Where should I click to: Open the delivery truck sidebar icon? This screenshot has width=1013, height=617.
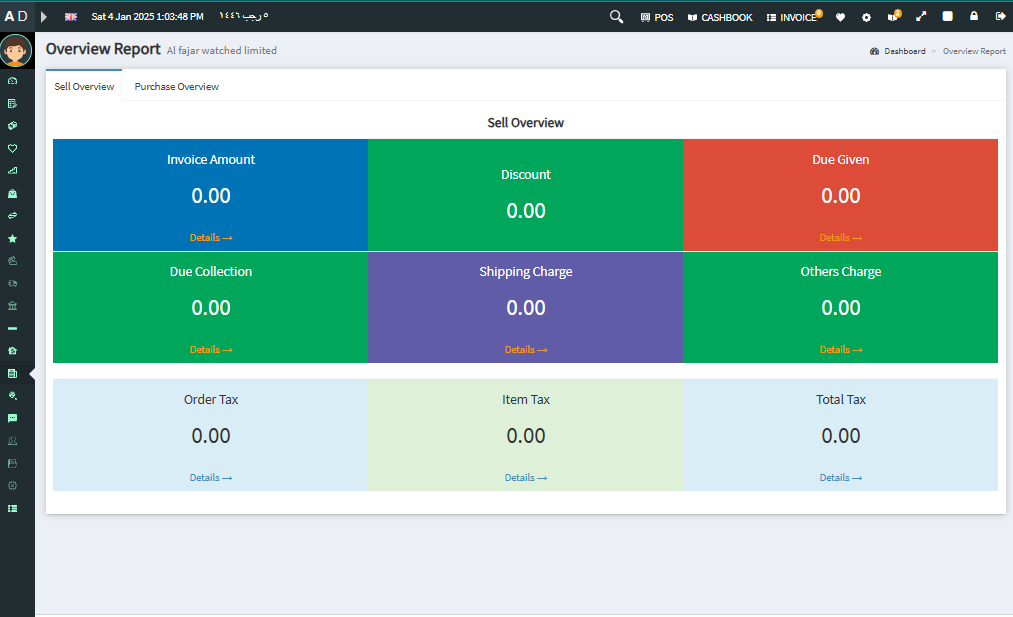[x=12, y=284]
